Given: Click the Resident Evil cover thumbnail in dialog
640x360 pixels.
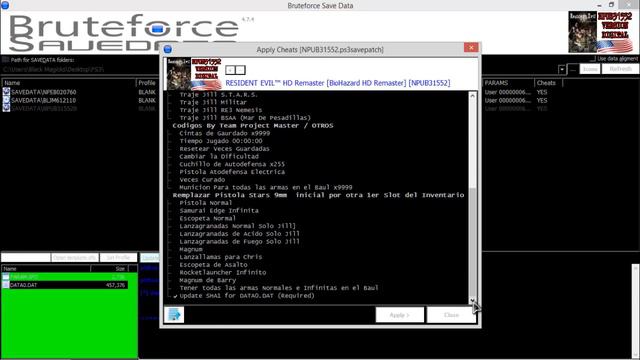Looking at the screenshot, I should (194, 74).
